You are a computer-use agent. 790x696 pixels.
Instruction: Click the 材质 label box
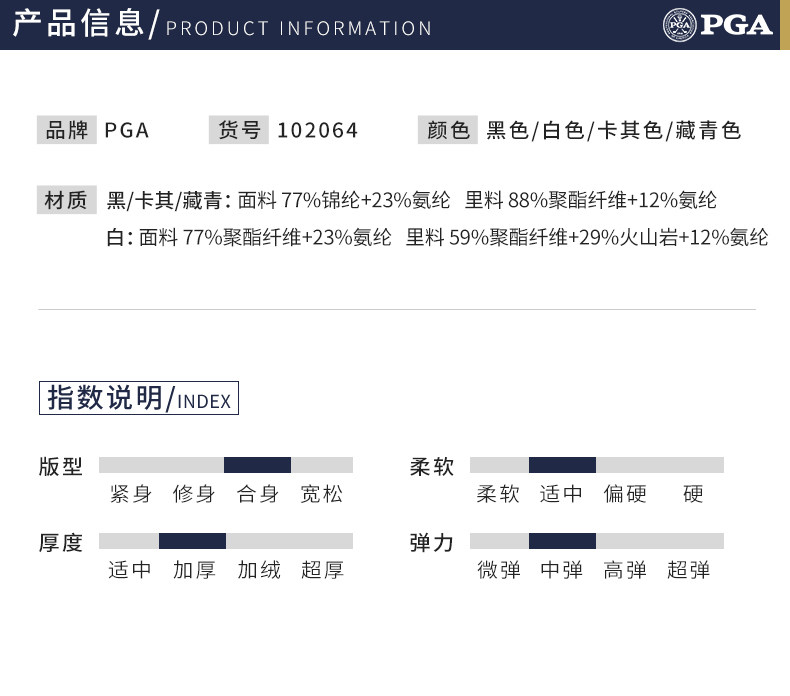(x=67, y=200)
